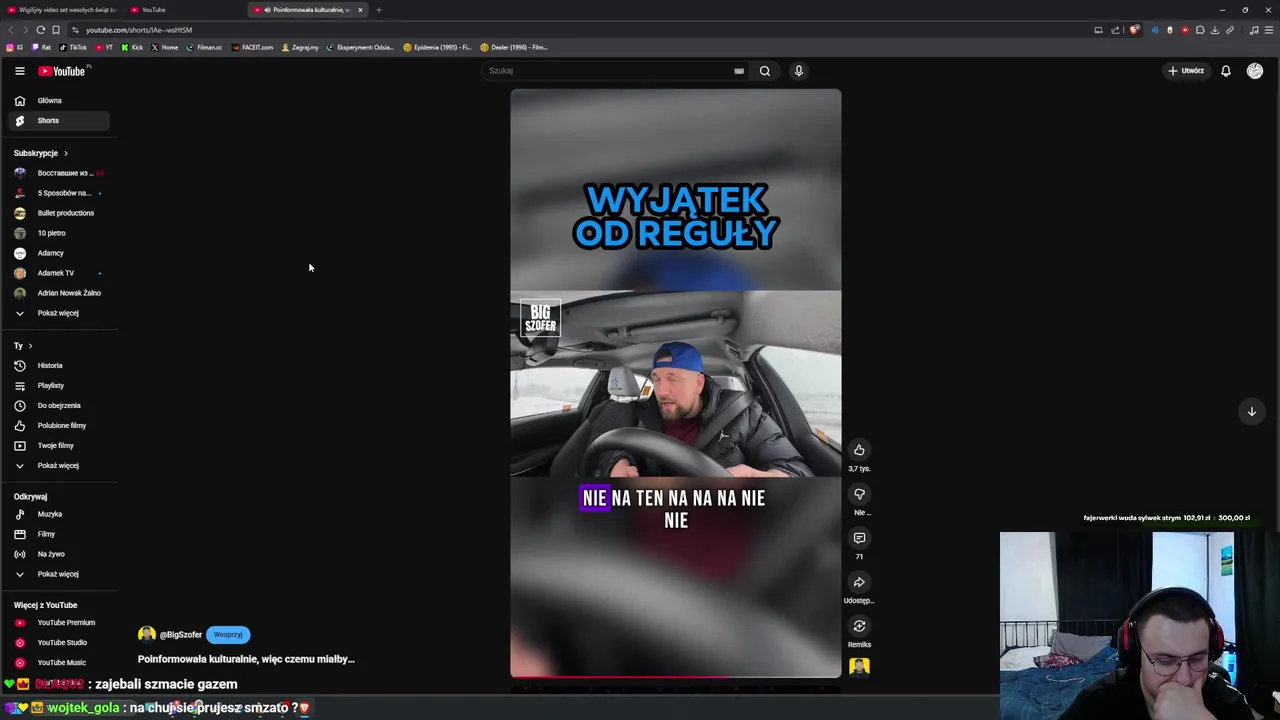Expand Pokaż więcej under Twoje filmy

point(59,466)
